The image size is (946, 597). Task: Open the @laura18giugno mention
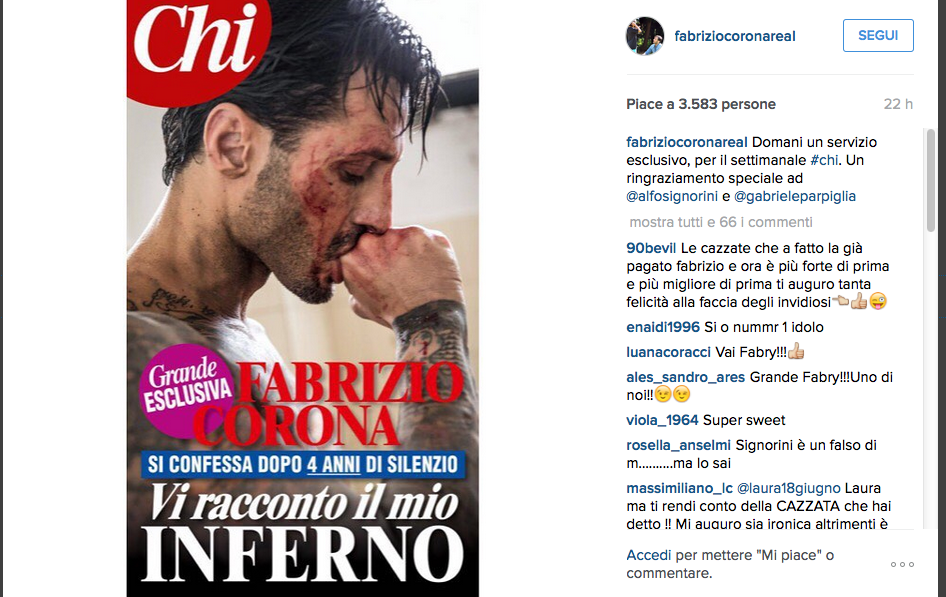[789, 488]
